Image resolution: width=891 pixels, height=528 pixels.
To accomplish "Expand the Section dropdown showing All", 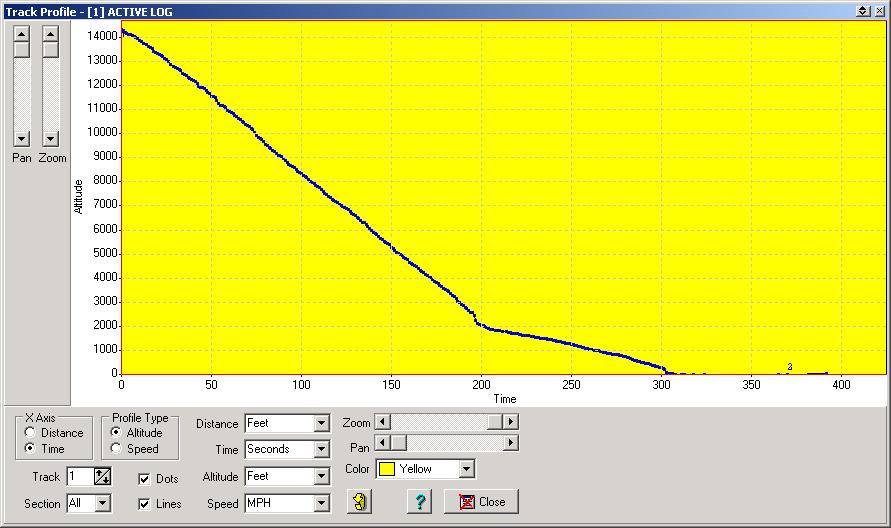I will (x=102, y=504).
